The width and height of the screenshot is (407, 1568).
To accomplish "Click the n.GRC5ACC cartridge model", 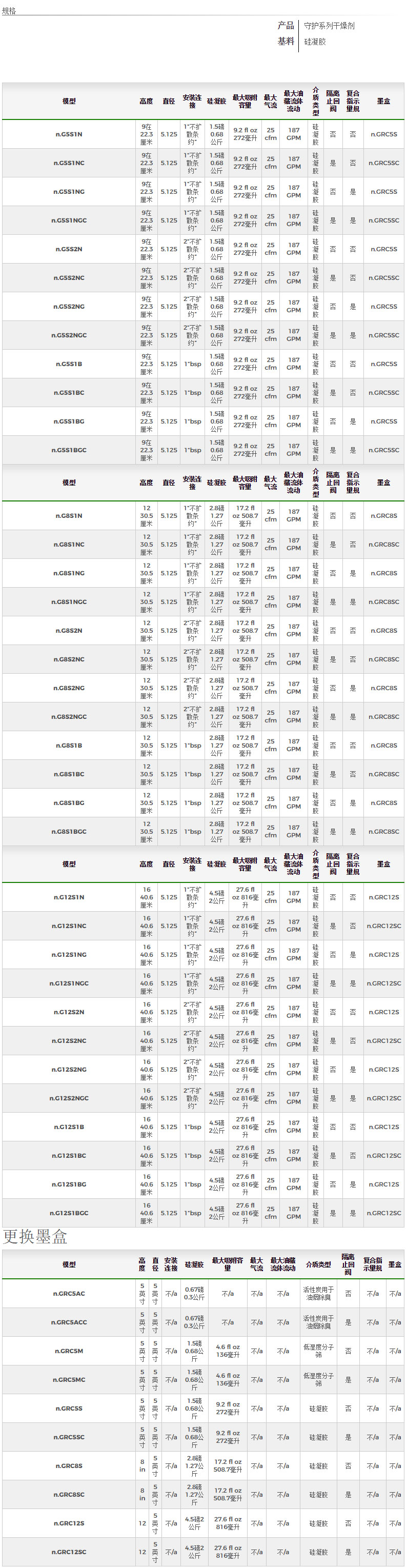I will click(x=69, y=1322).
